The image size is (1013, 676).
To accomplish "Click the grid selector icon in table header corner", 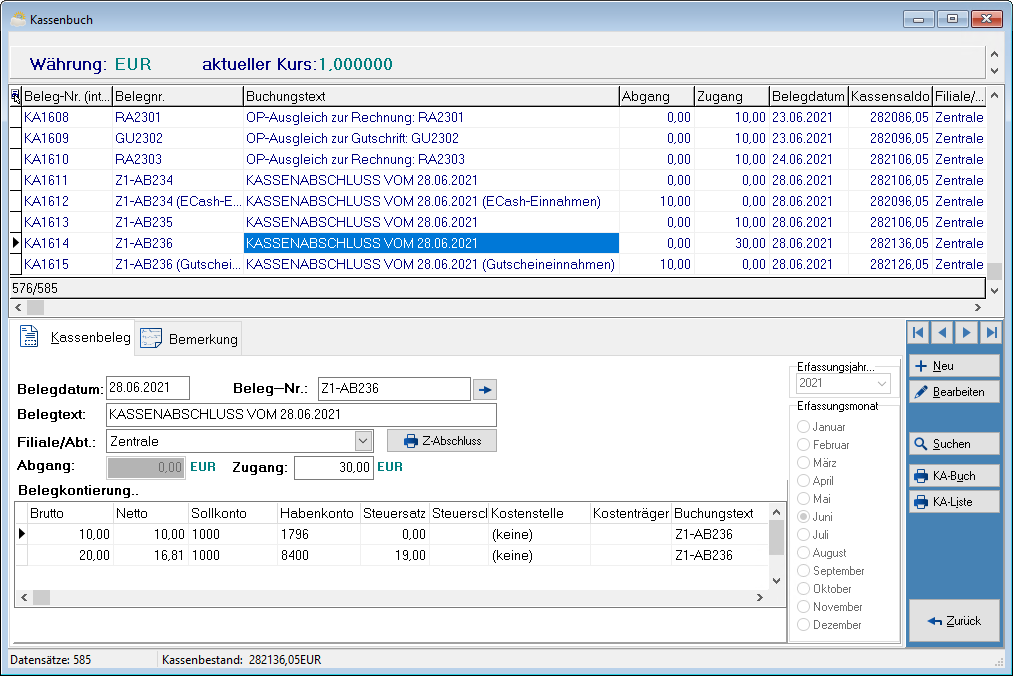I will point(16,97).
